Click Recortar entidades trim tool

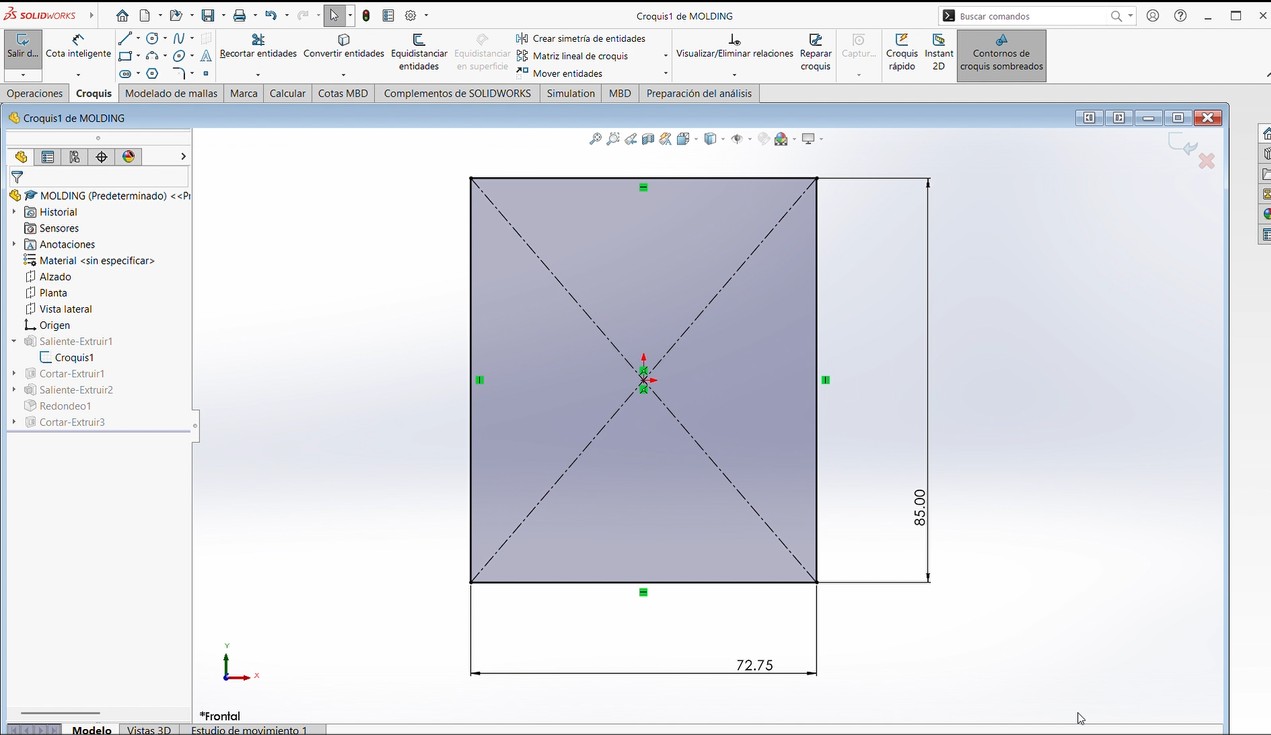coord(258,47)
